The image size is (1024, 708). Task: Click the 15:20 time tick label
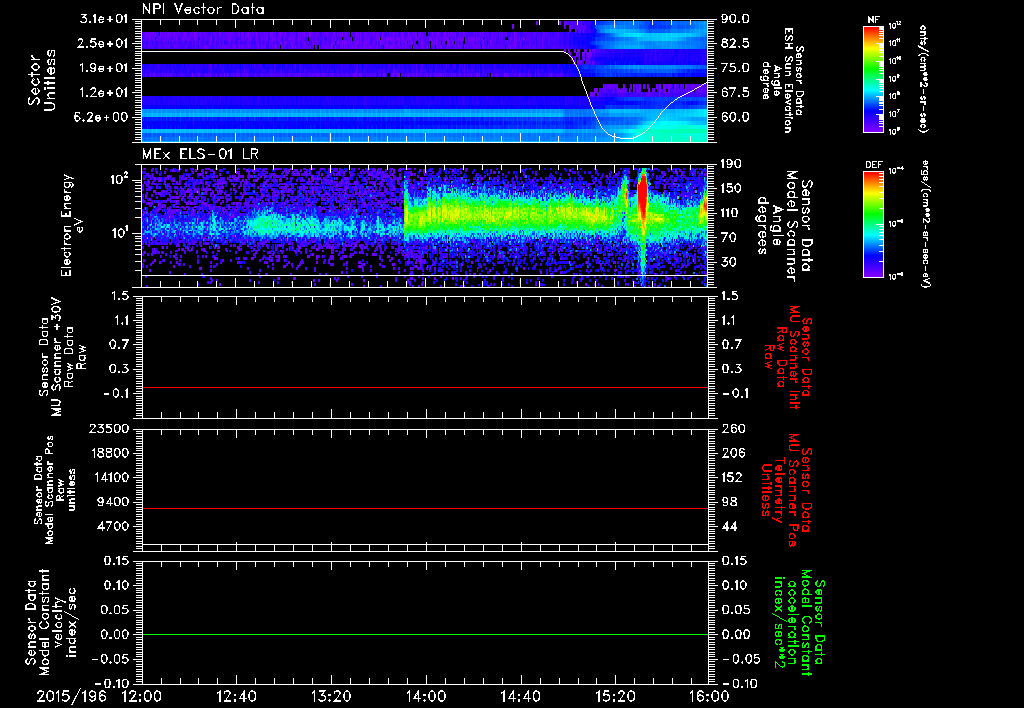click(x=615, y=696)
